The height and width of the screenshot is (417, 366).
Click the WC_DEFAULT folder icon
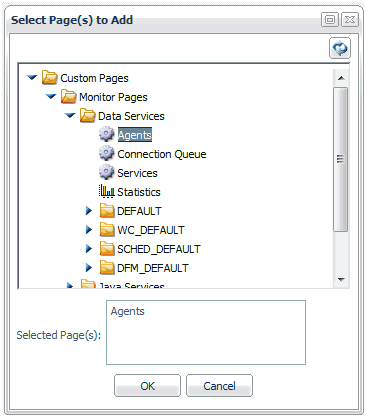point(107,230)
